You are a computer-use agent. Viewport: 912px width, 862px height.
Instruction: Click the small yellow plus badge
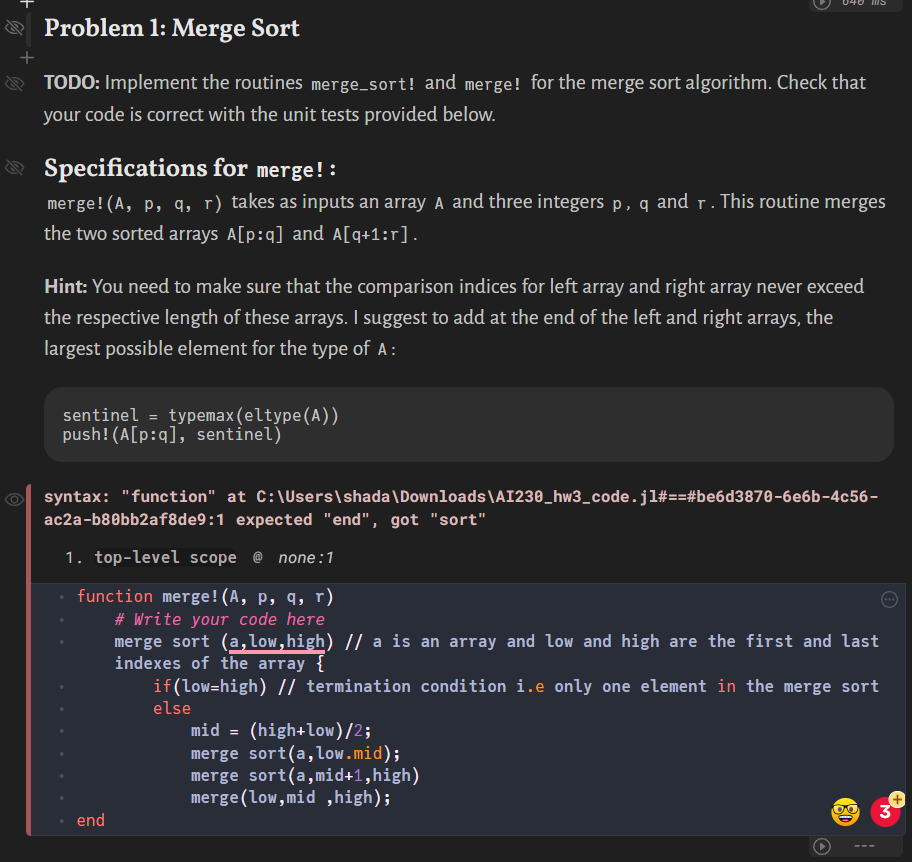897,799
